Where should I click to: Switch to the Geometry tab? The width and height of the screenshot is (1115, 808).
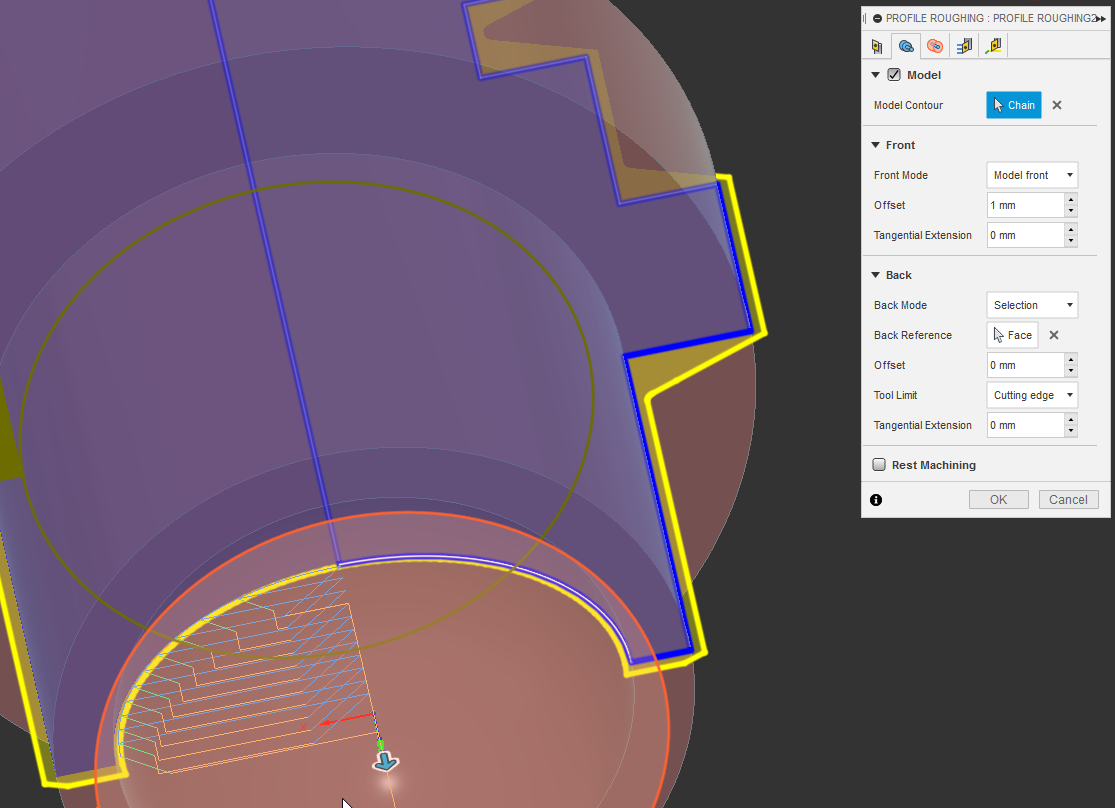[x=906, y=46]
